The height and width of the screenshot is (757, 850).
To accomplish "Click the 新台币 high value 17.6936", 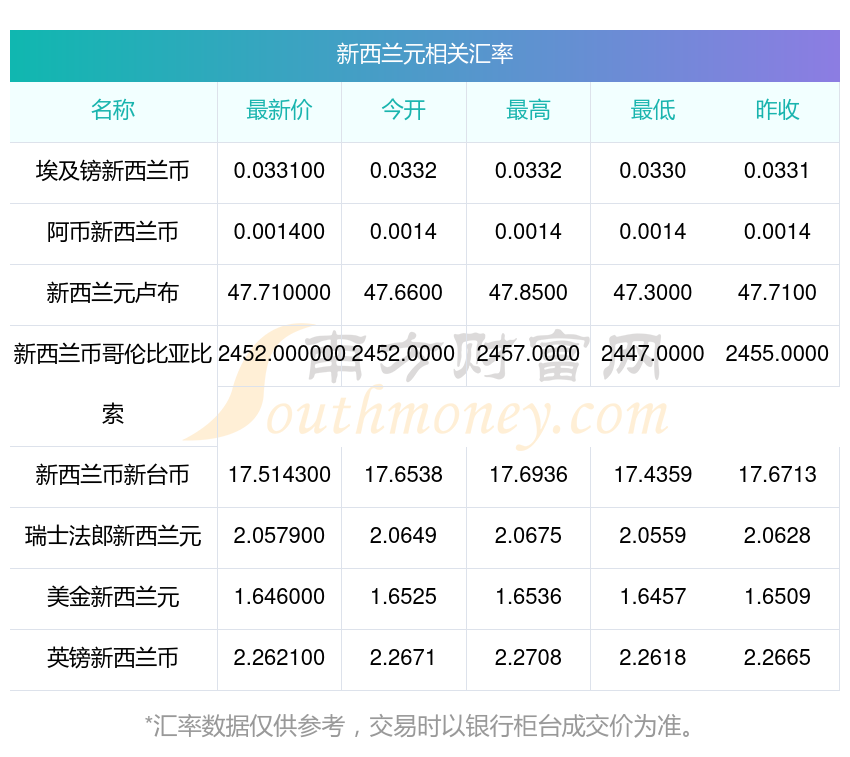I will click(x=528, y=475).
